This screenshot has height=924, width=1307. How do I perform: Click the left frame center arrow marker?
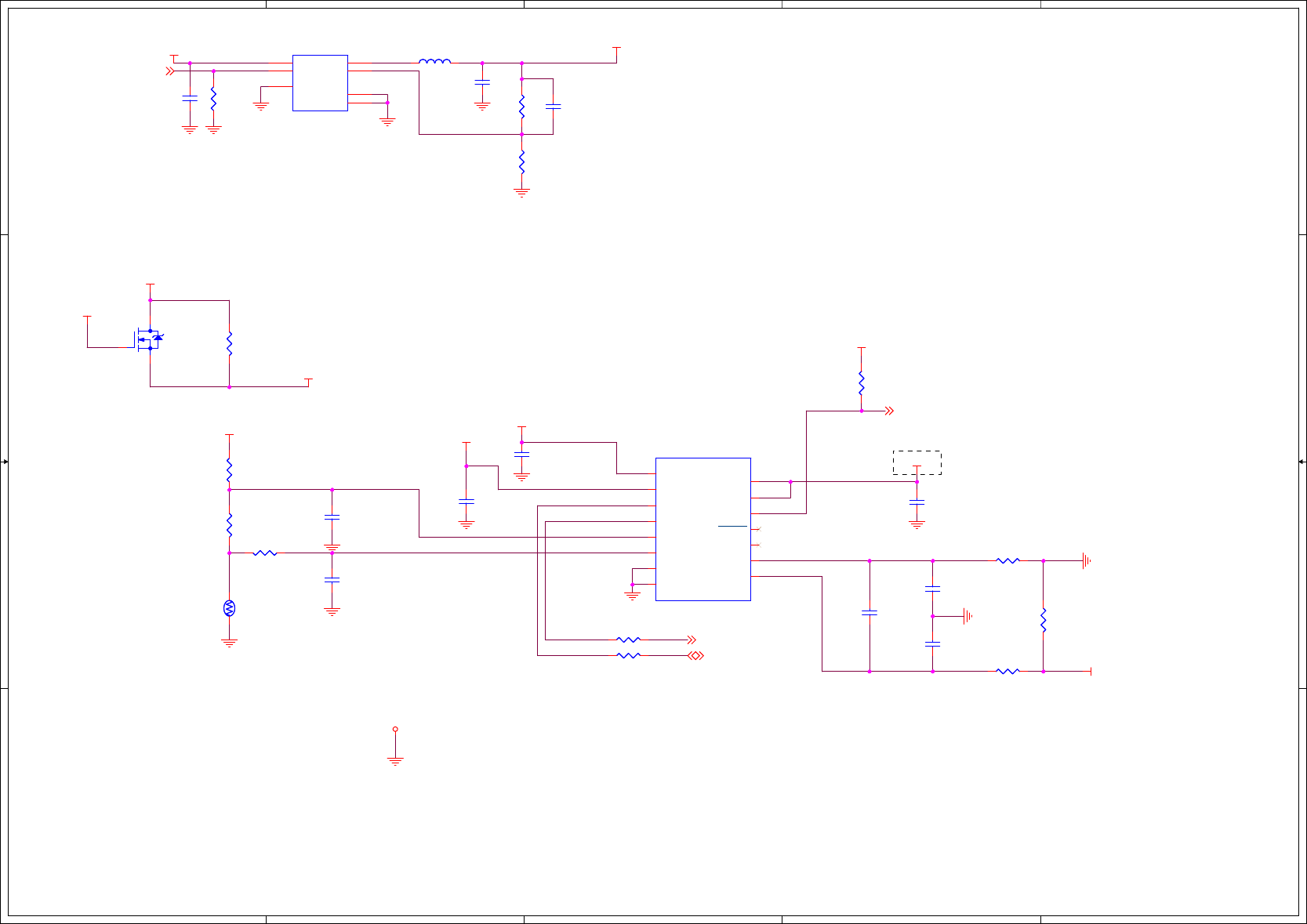[x=5, y=462]
